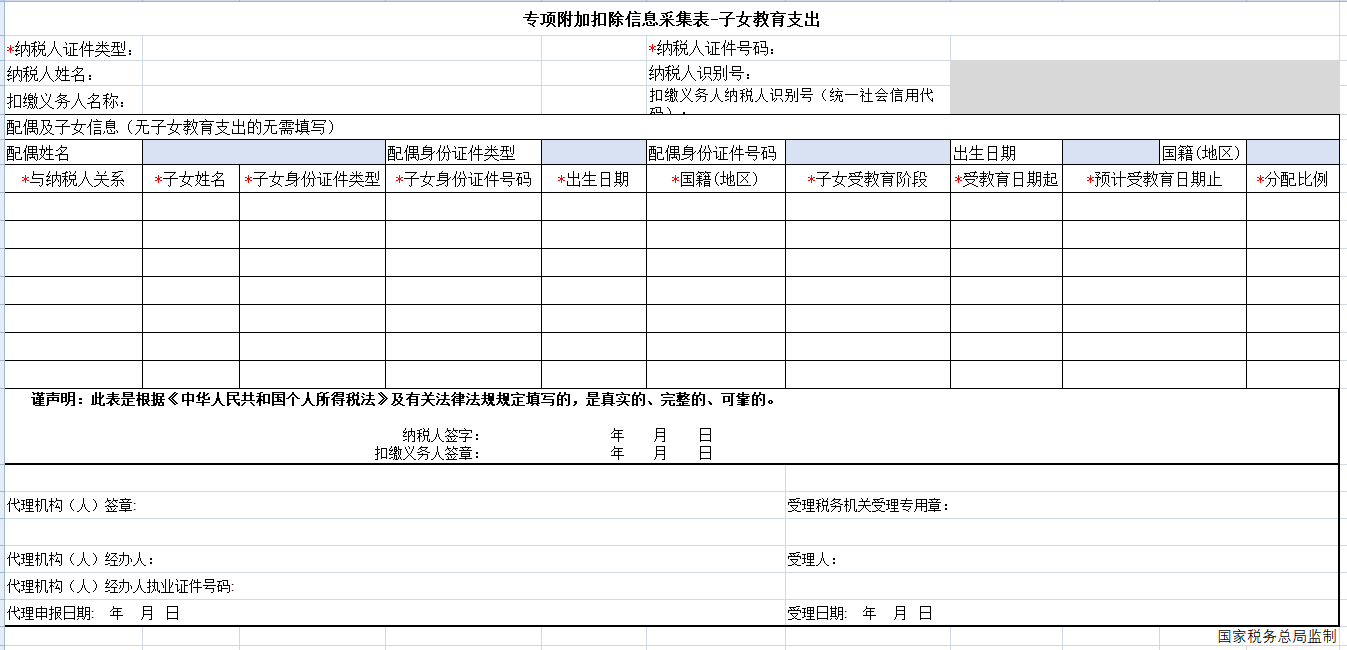This screenshot has width=1347, height=650.
Task: Click the blue input cell next to 配偶姓名
Action: point(264,153)
